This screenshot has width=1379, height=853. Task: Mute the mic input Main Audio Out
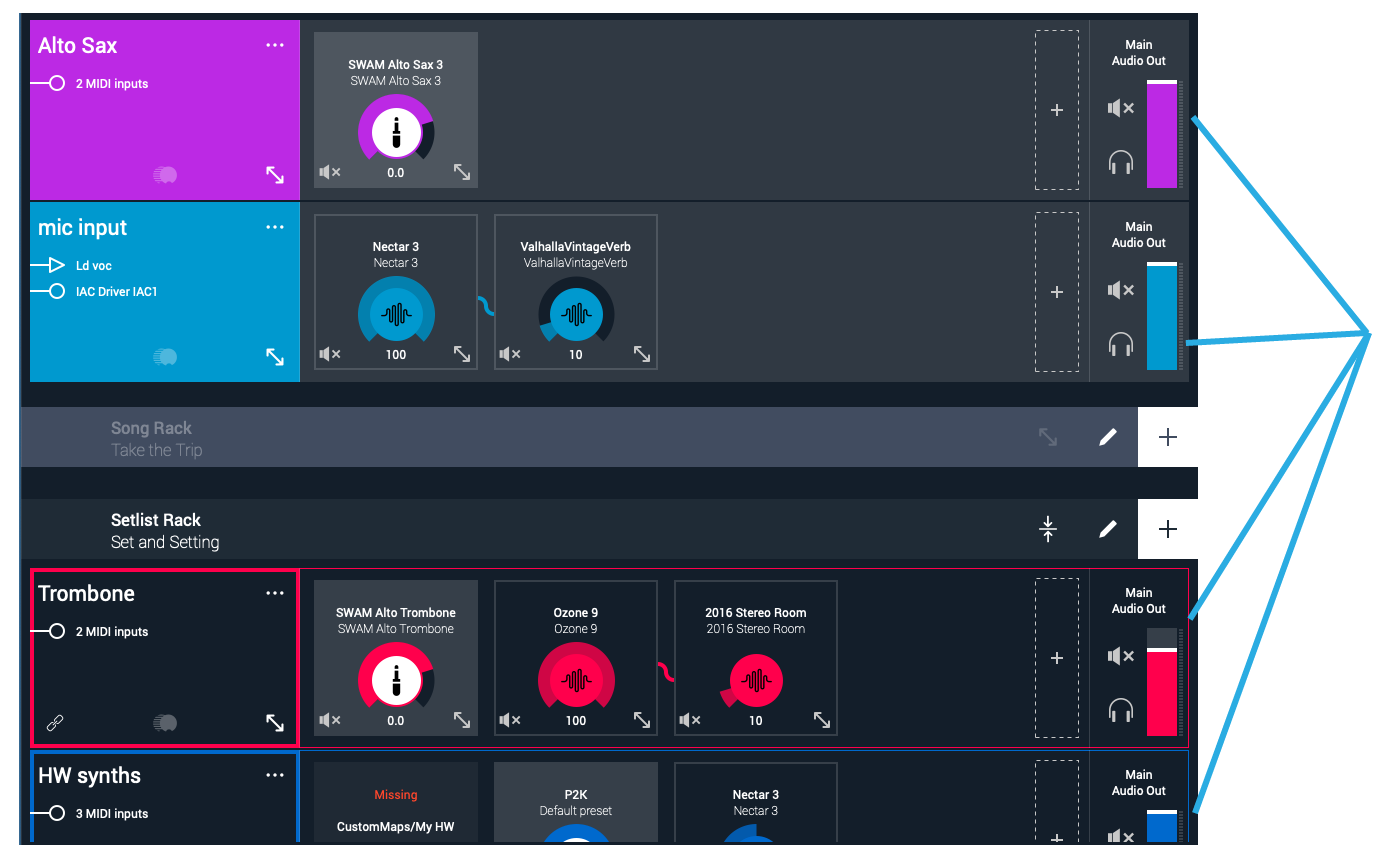tap(1121, 290)
